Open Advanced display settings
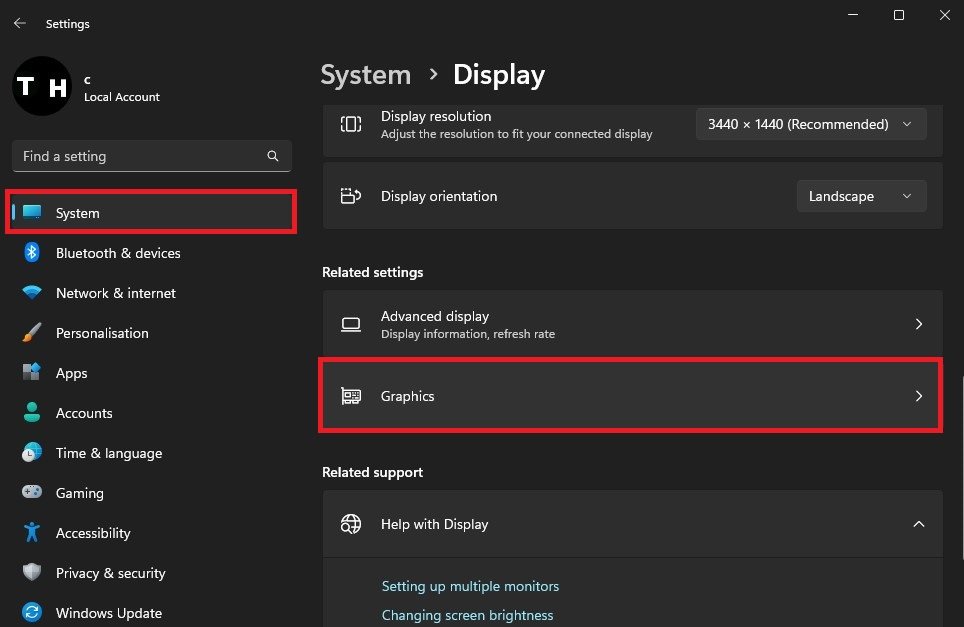The image size is (964, 627). 631,324
